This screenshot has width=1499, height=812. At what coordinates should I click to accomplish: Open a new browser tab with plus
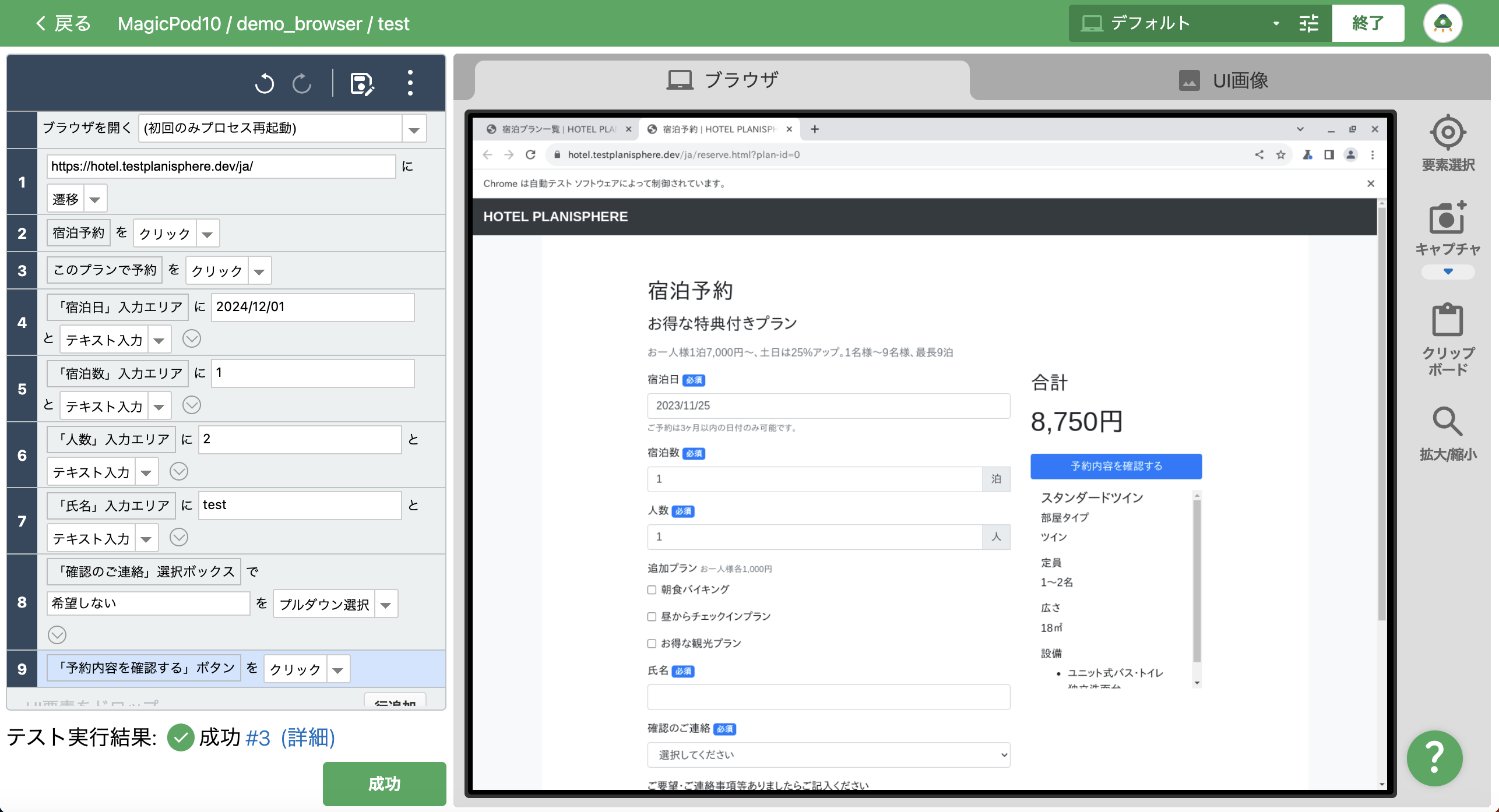click(x=815, y=129)
